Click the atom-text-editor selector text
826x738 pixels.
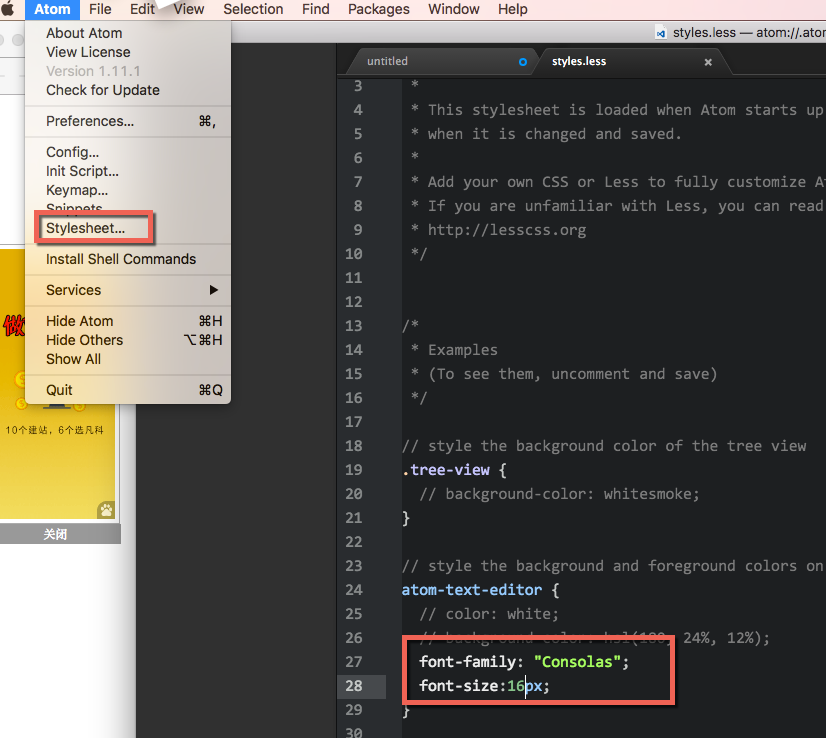tap(471, 590)
